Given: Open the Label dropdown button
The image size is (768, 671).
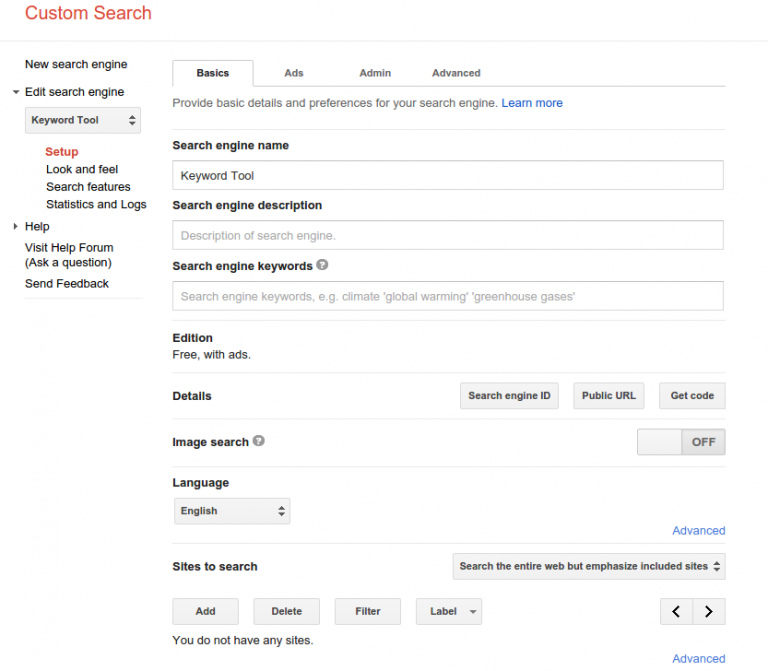Looking at the screenshot, I should point(449,611).
